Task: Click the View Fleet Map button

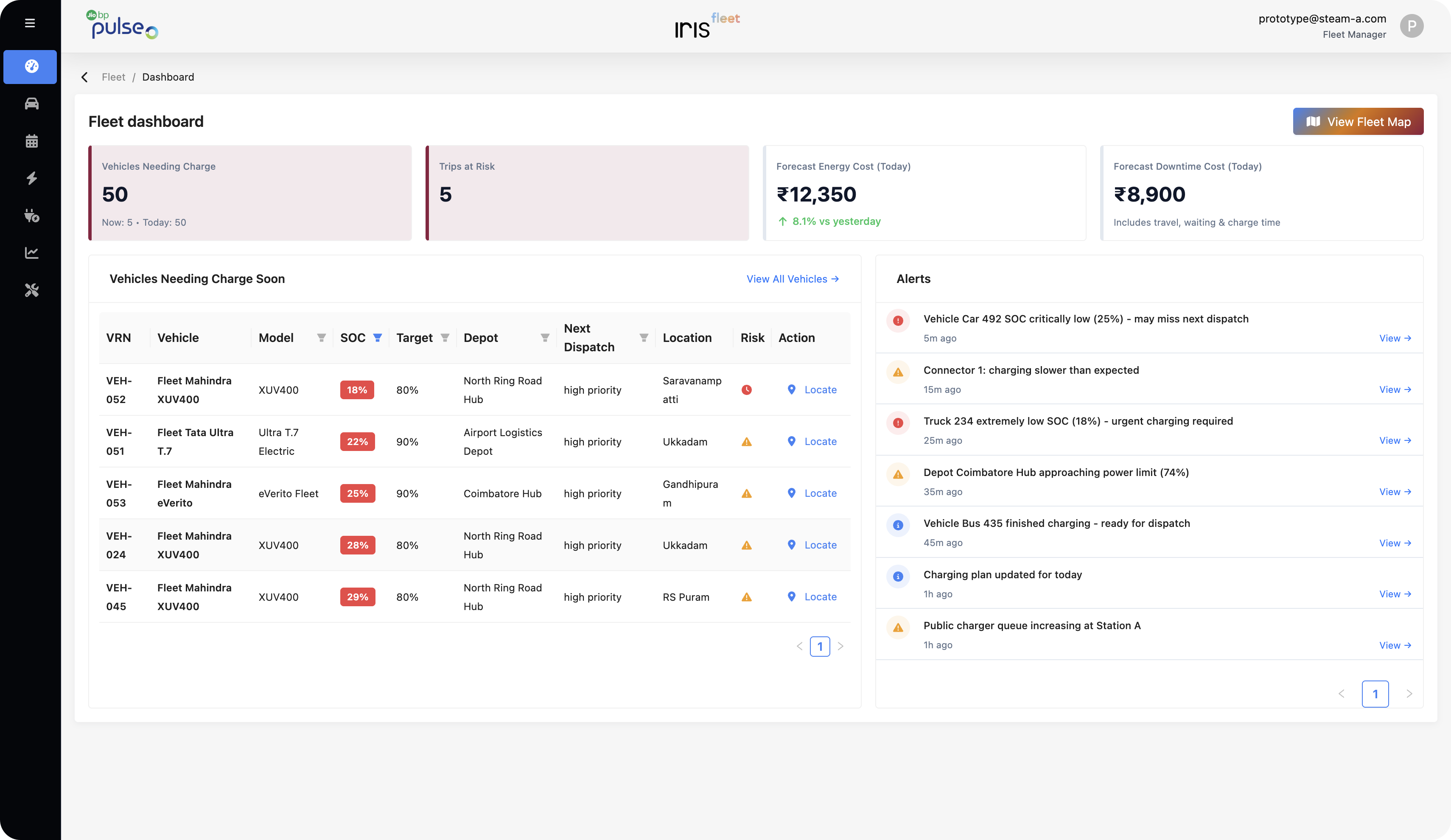Action: [1358, 121]
